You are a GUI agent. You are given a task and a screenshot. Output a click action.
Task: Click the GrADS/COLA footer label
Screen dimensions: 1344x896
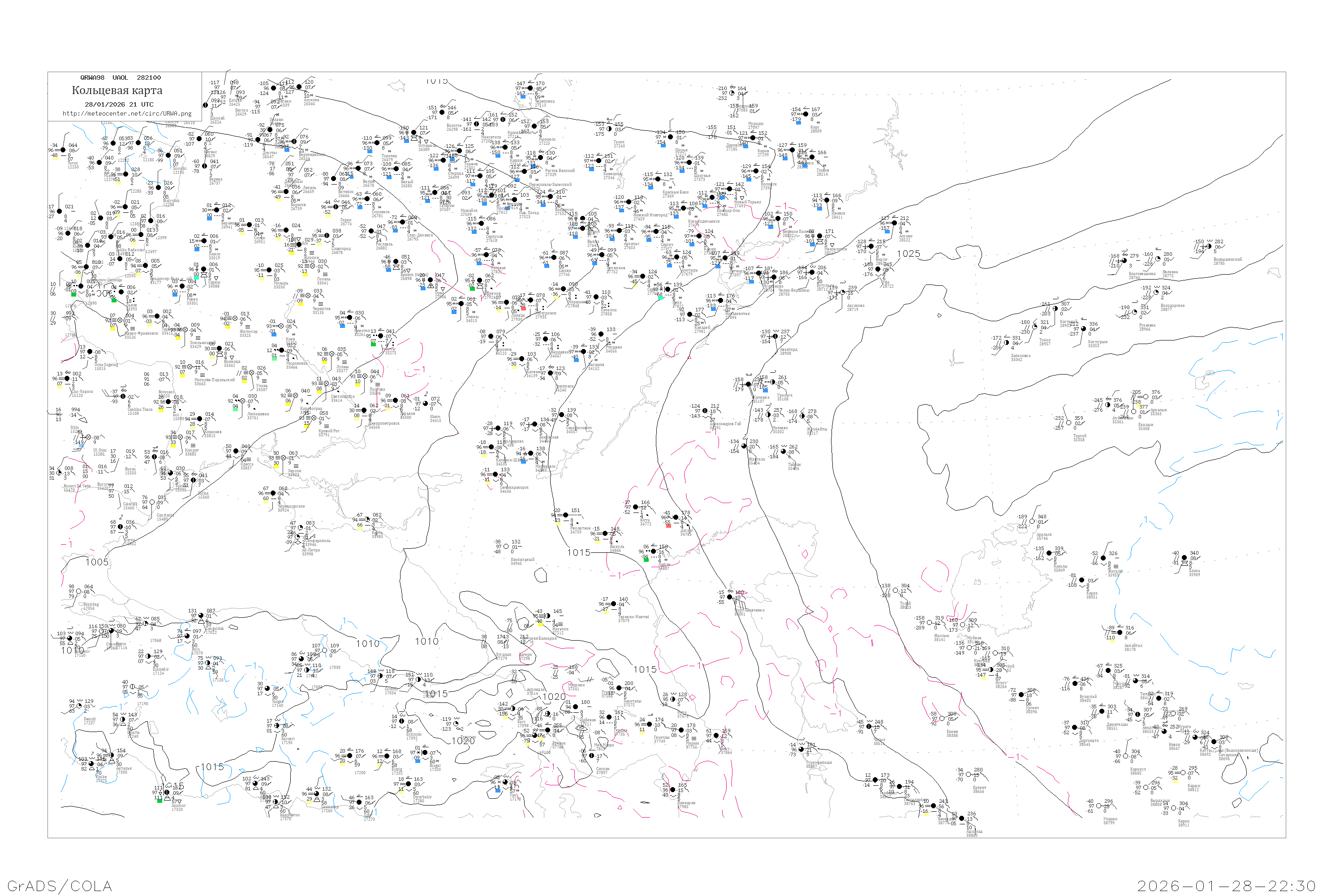pos(60,886)
